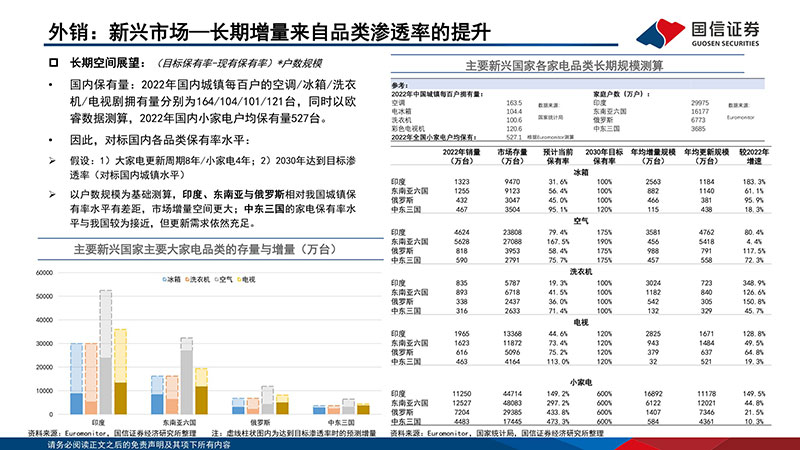
Task: Click the 市场存量 column header
Action: pyautogui.click(x=512, y=157)
